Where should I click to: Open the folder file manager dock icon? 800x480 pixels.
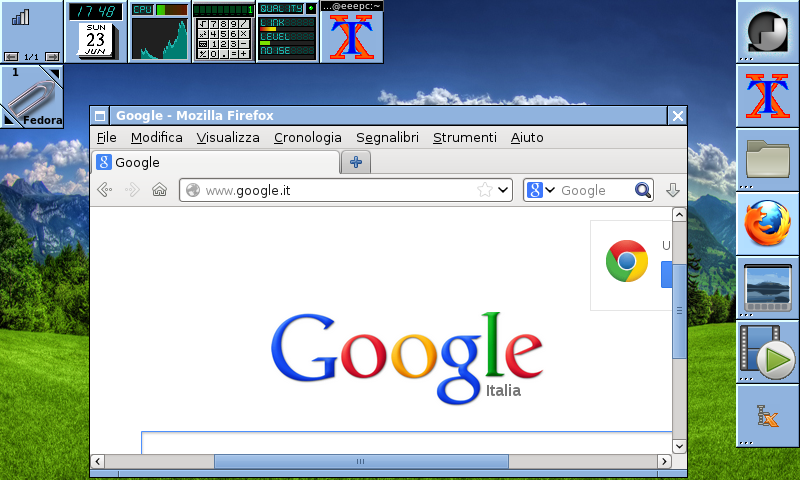(x=767, y=160)
